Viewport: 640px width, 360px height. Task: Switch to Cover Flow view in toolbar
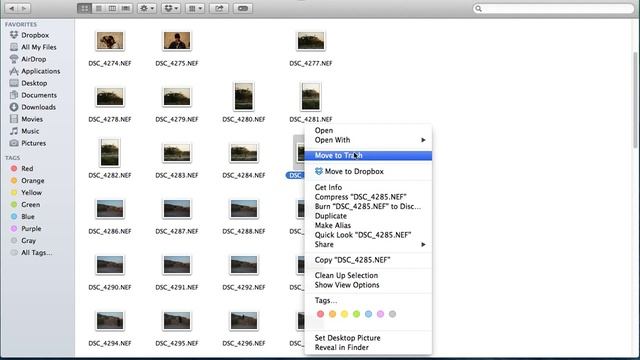[126, 8]
